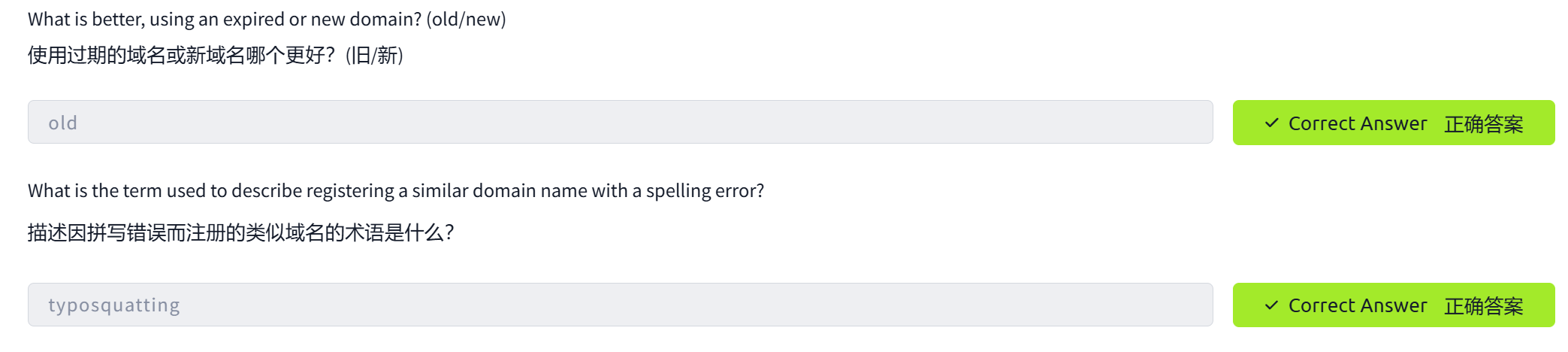This screenshot has width=1568, height=352.
Task: Click the checkmark icon beside the typosquatting answer
Action: (1271, 305)
